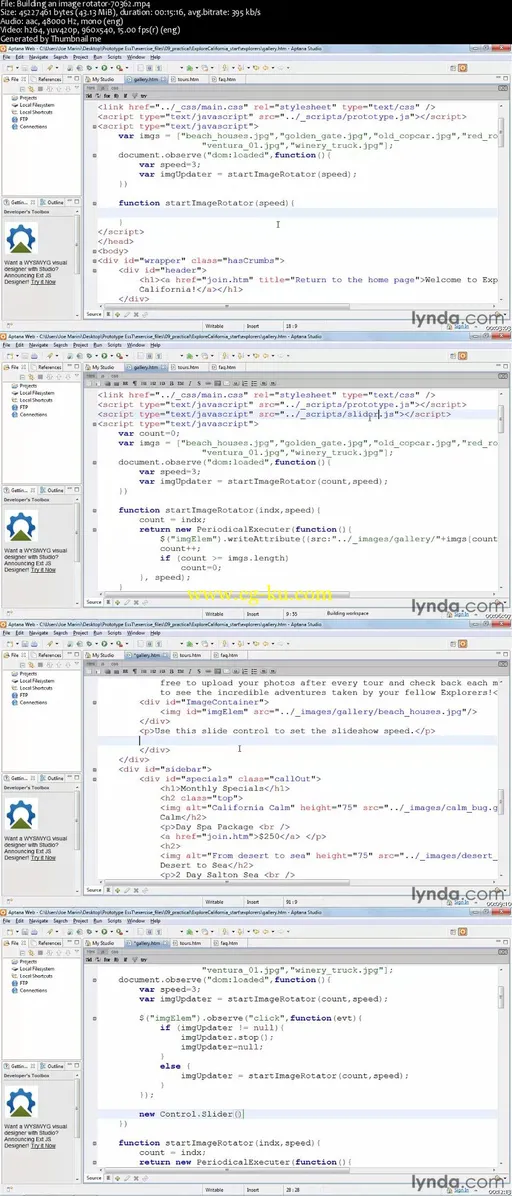Switch to the tours.htm tab in the topmost frame
Viewport: 512px width, 1196px height.
click(185, 79)
